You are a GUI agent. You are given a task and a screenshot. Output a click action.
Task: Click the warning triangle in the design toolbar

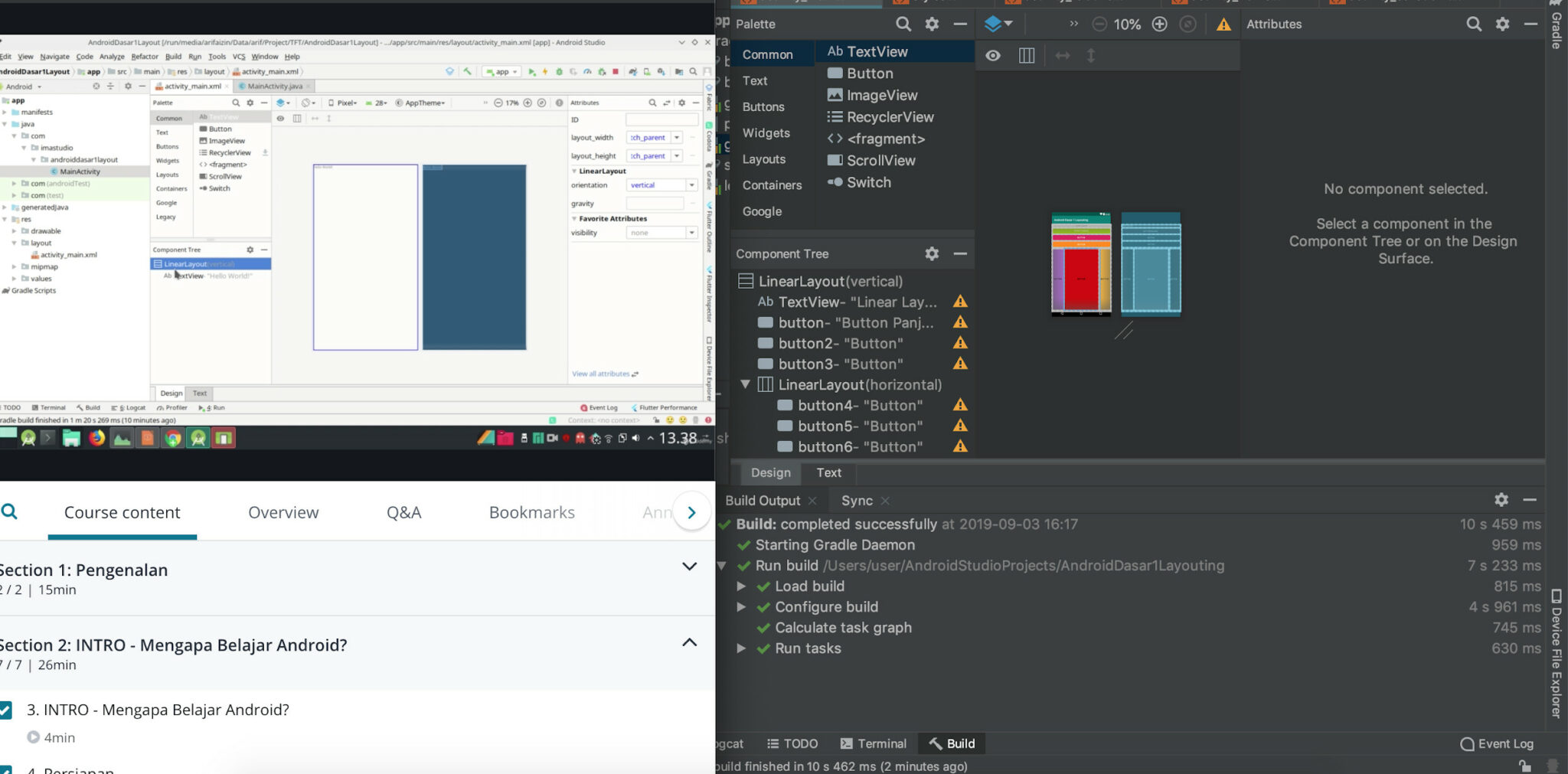(x=1223, y=24)
